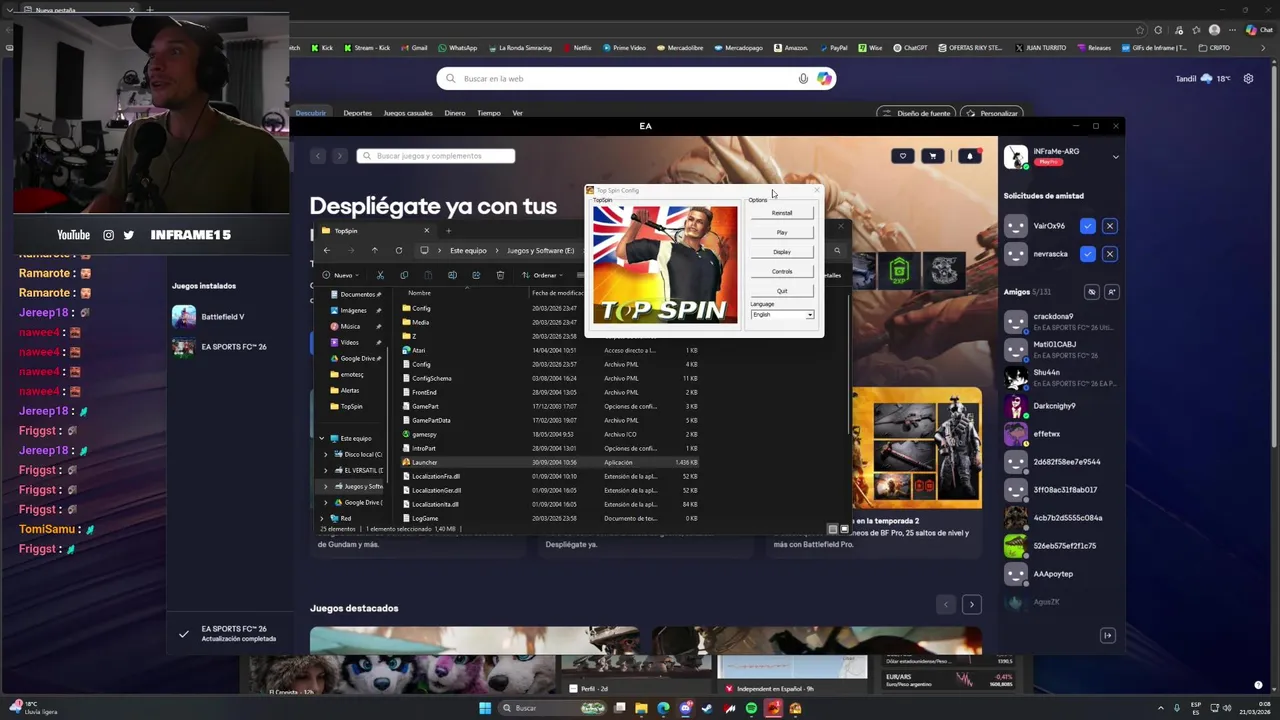Image resolution: width=1280 pixels, height=720 pixels.
Task: Click the copy icon in Explorer toolbar
Action: pyautogui.click(x=404, y=275)
